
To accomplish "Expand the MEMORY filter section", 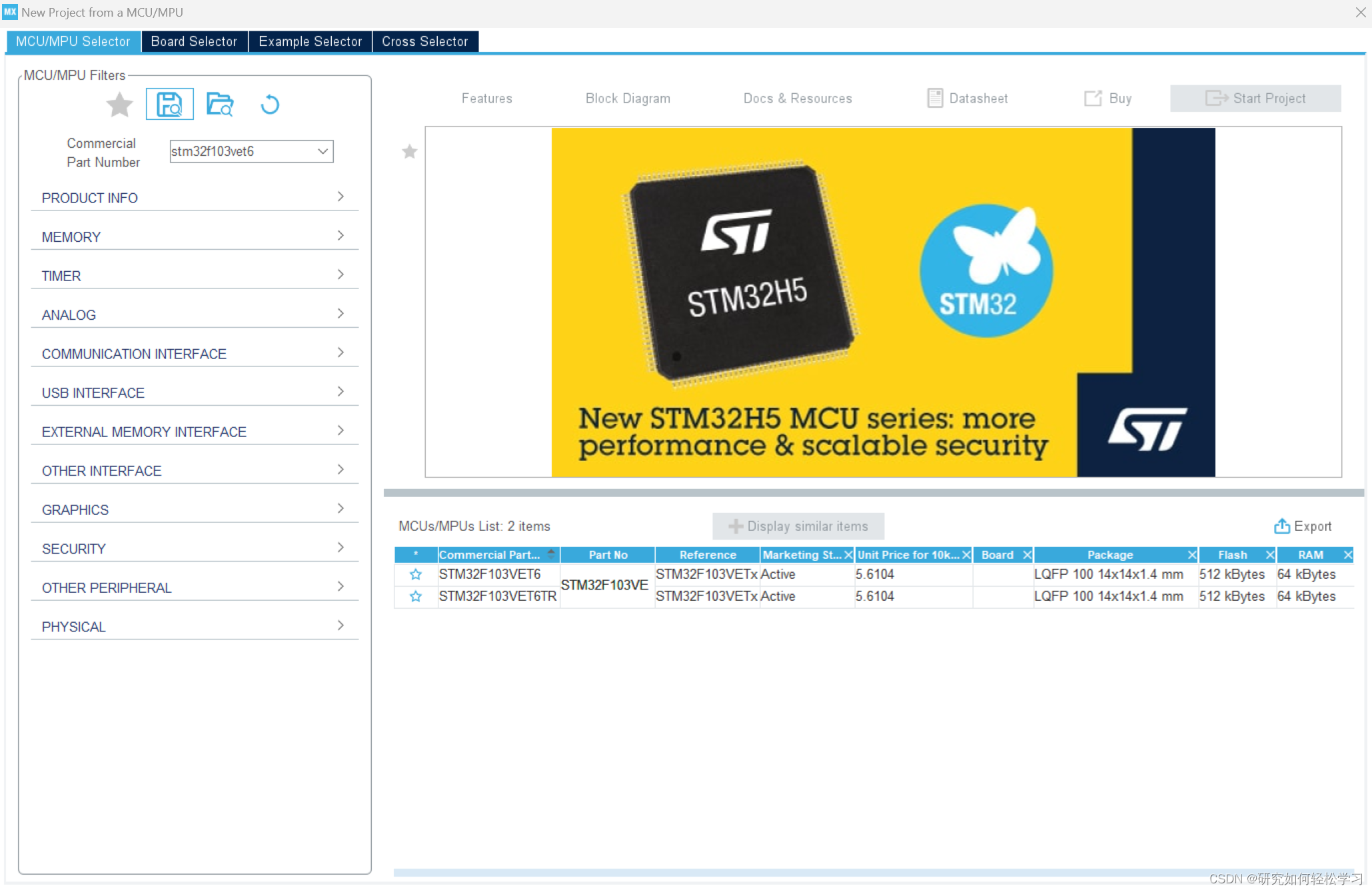I will [x=194, y=236].
